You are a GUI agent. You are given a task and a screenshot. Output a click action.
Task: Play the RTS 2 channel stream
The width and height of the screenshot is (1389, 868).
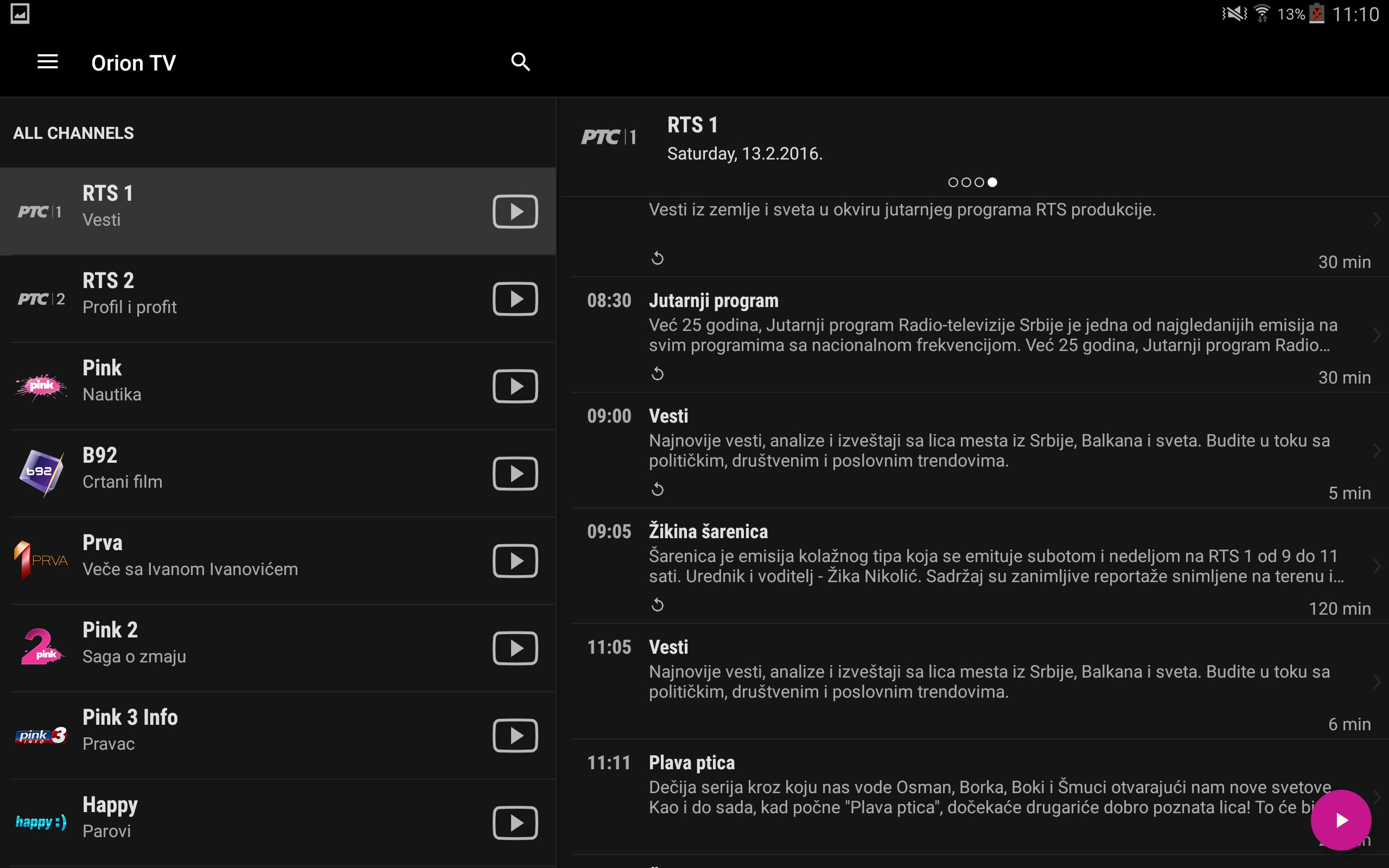point(515,299)
